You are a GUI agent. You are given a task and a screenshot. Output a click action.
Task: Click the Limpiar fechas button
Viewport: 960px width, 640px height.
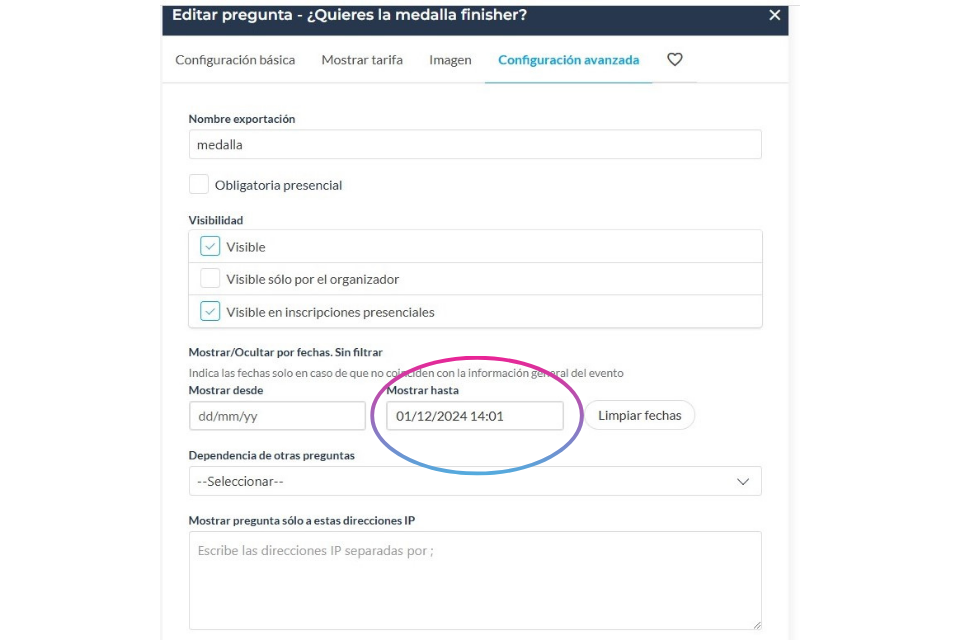click(x=639, y=415)
